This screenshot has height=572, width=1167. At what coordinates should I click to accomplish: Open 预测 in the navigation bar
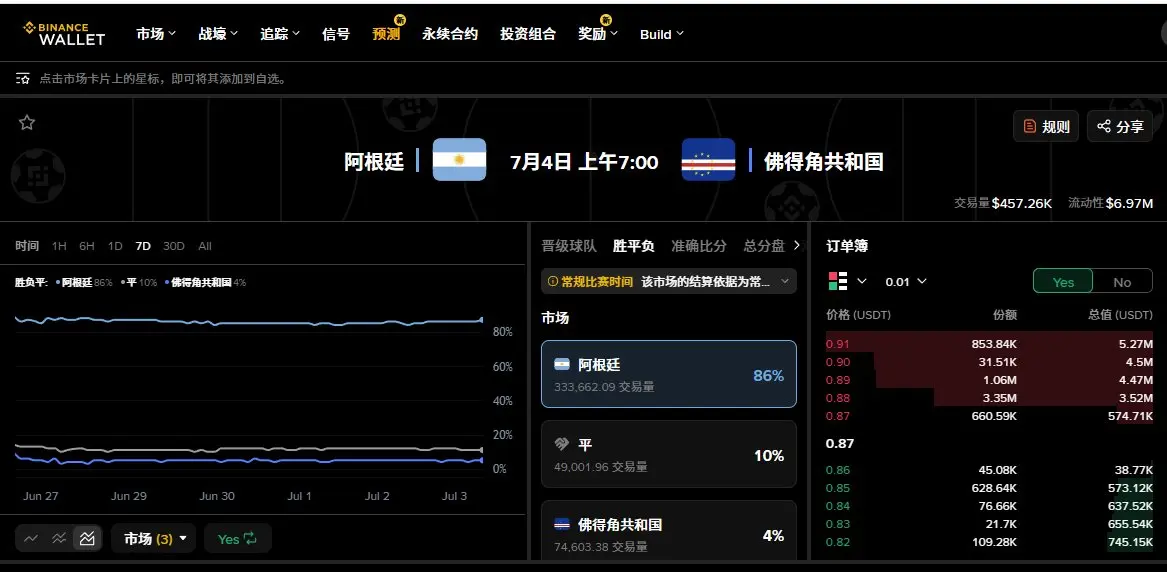pyautogui.click(x=386, y=33)
